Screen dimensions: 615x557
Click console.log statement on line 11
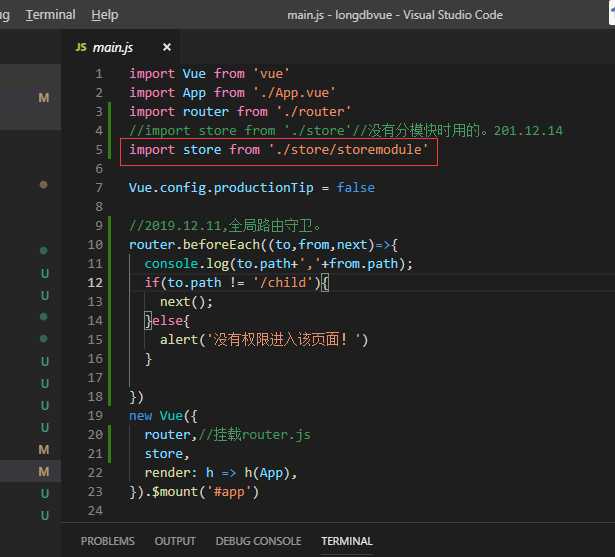(x=278, y=264)
